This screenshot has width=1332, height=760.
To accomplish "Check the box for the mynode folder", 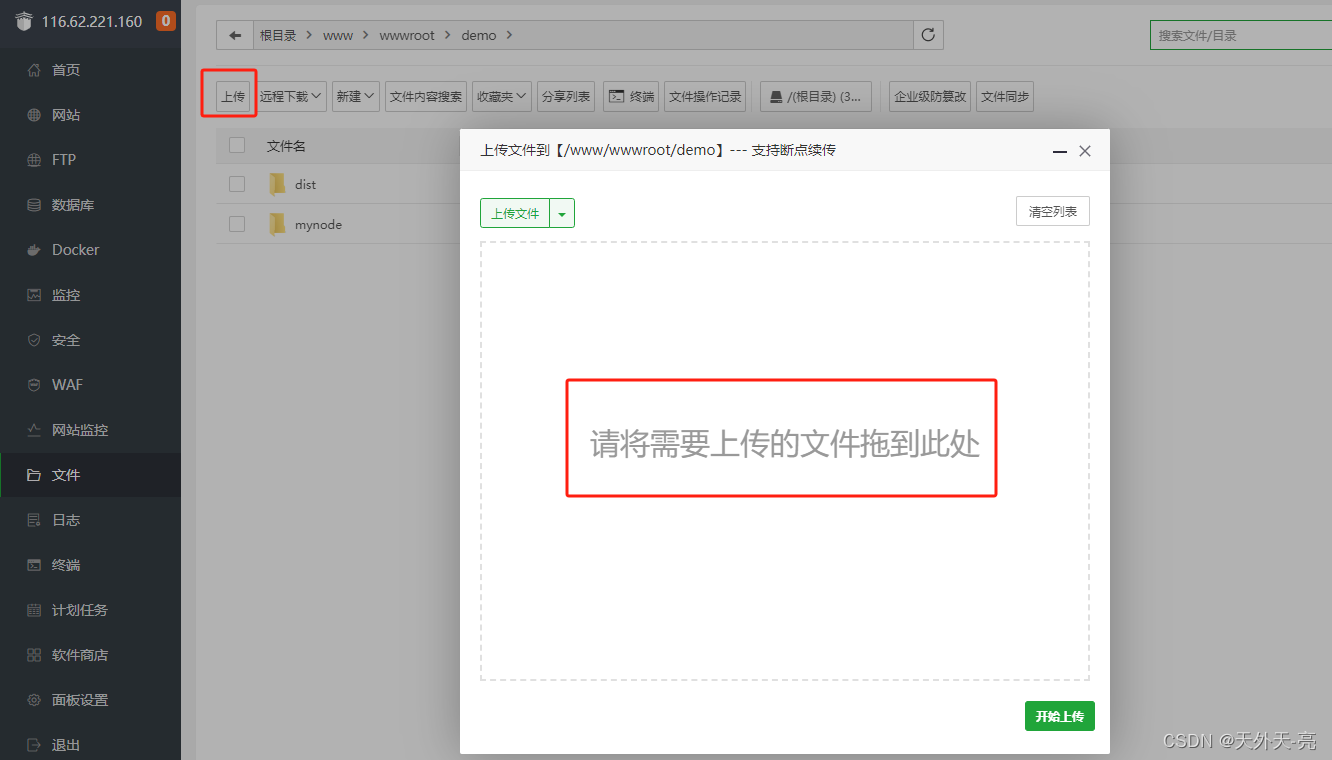I will pyautogui.click(x=237, y=224).
